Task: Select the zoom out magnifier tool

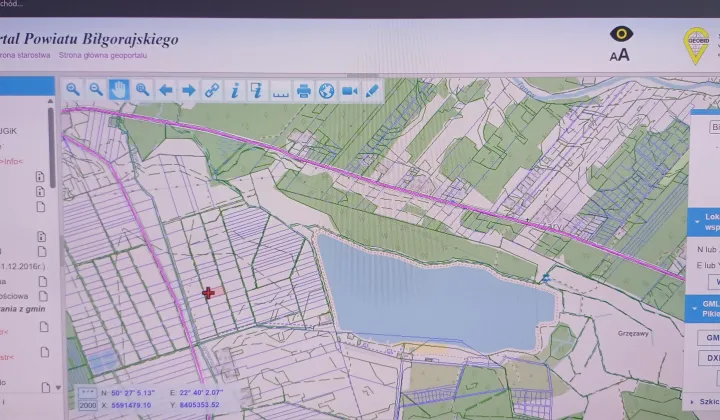Action: [96, 90]
